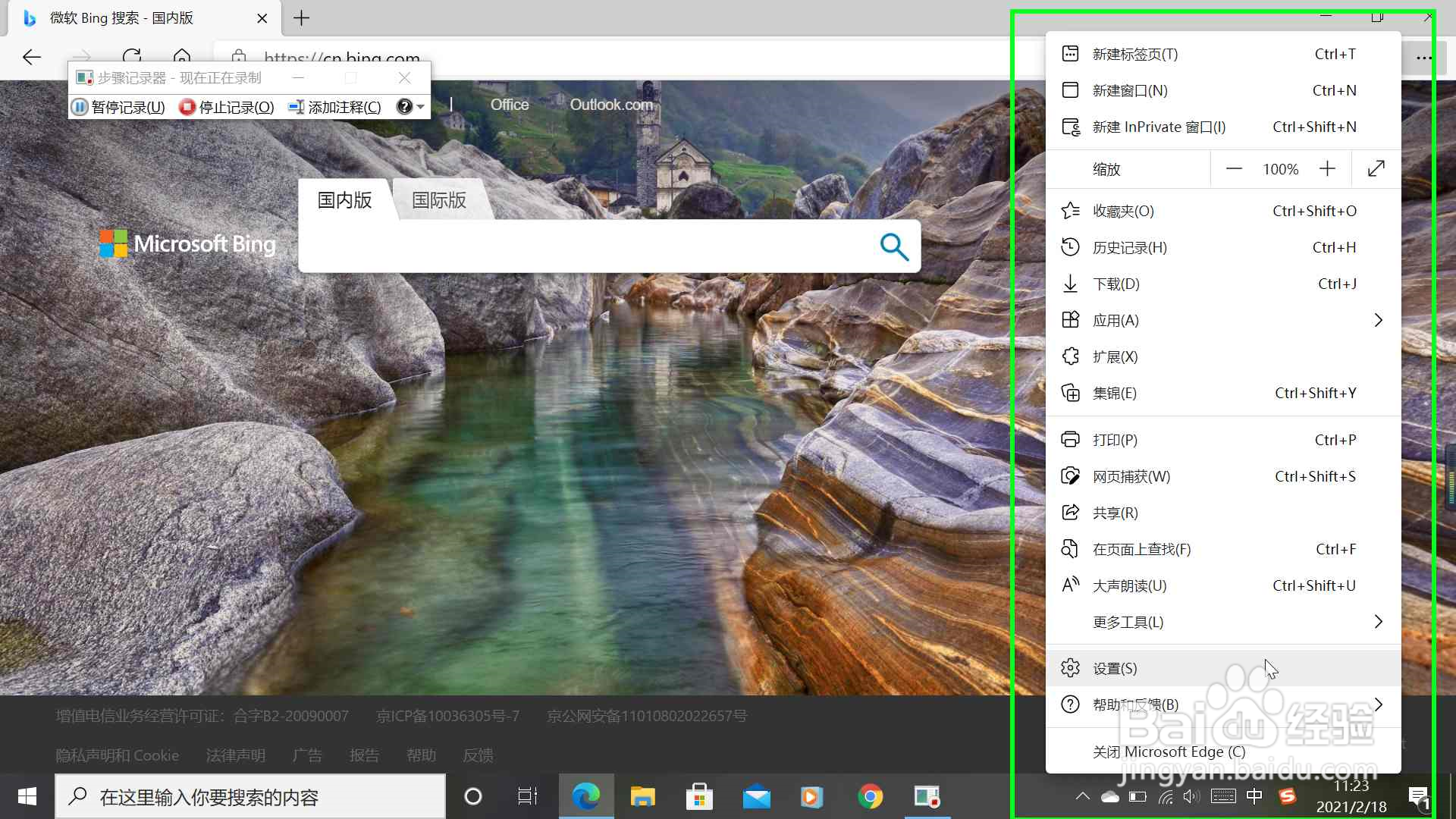The height and width of the screenshot is (819, 1456).
Task: Click the taskbar search input field
Action: [250, 796]
